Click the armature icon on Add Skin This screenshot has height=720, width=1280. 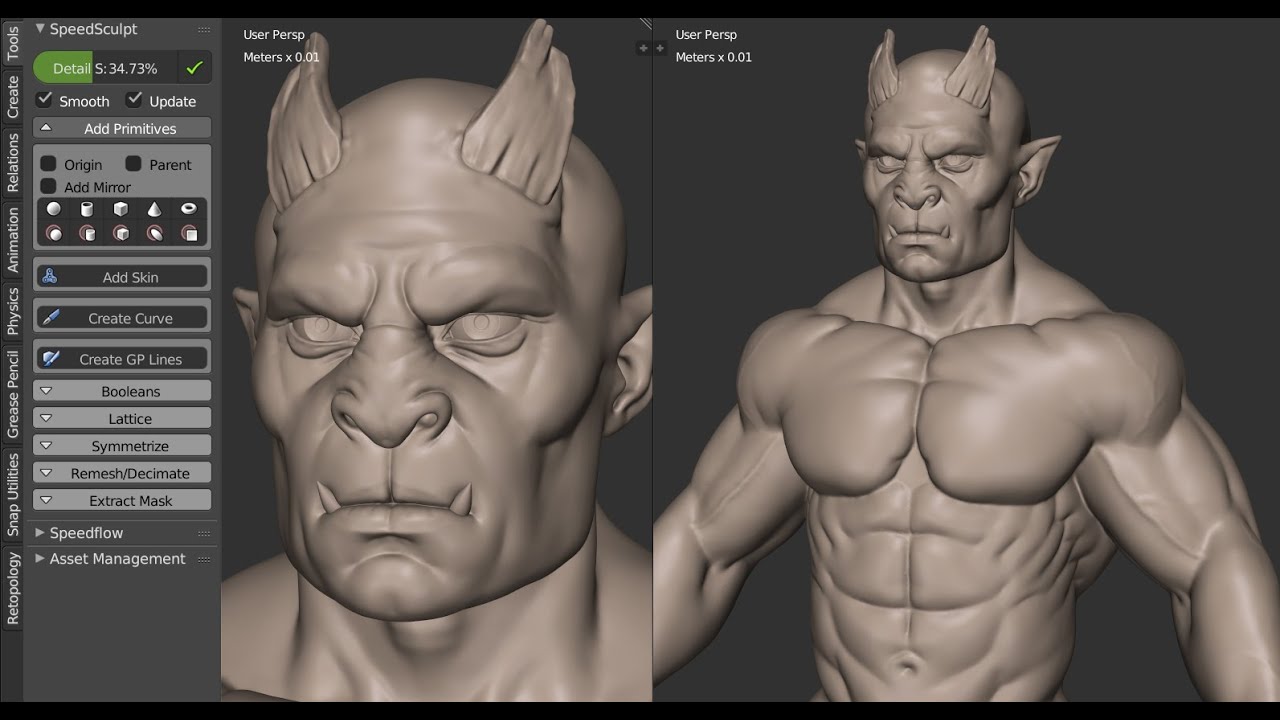(49, 277)
